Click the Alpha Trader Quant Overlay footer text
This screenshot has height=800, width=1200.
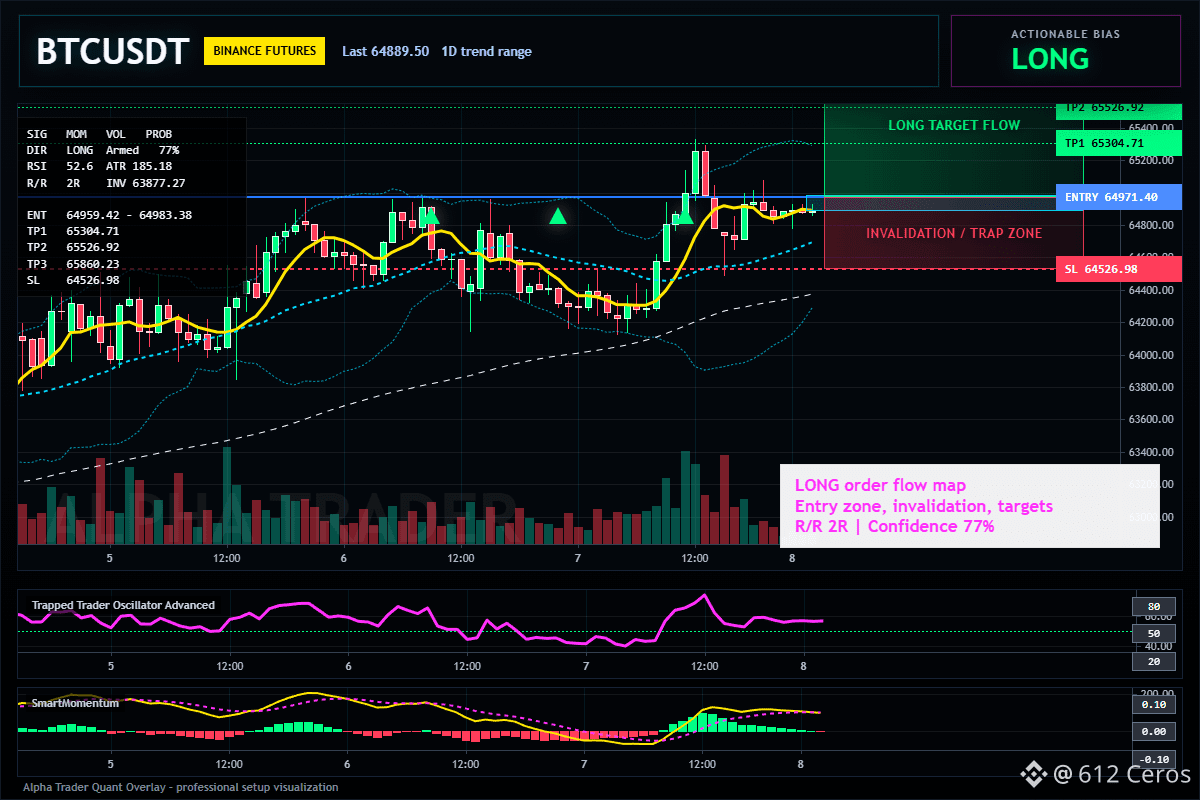tap(181, 787)
